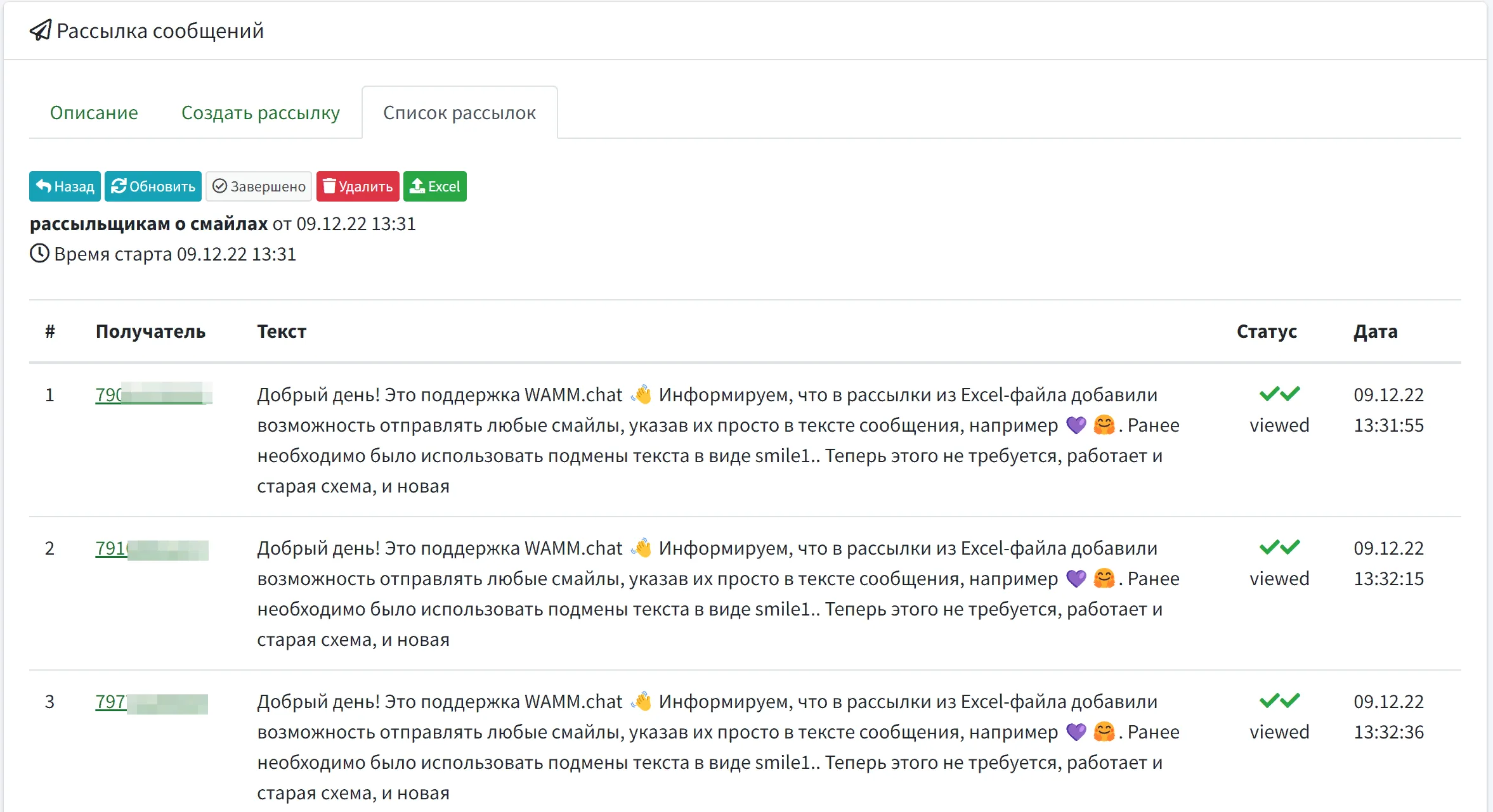Screen dimensions: 1493x812
Task: Click the refresh icon on Обновить button
Action: click(x=120, y=186)
